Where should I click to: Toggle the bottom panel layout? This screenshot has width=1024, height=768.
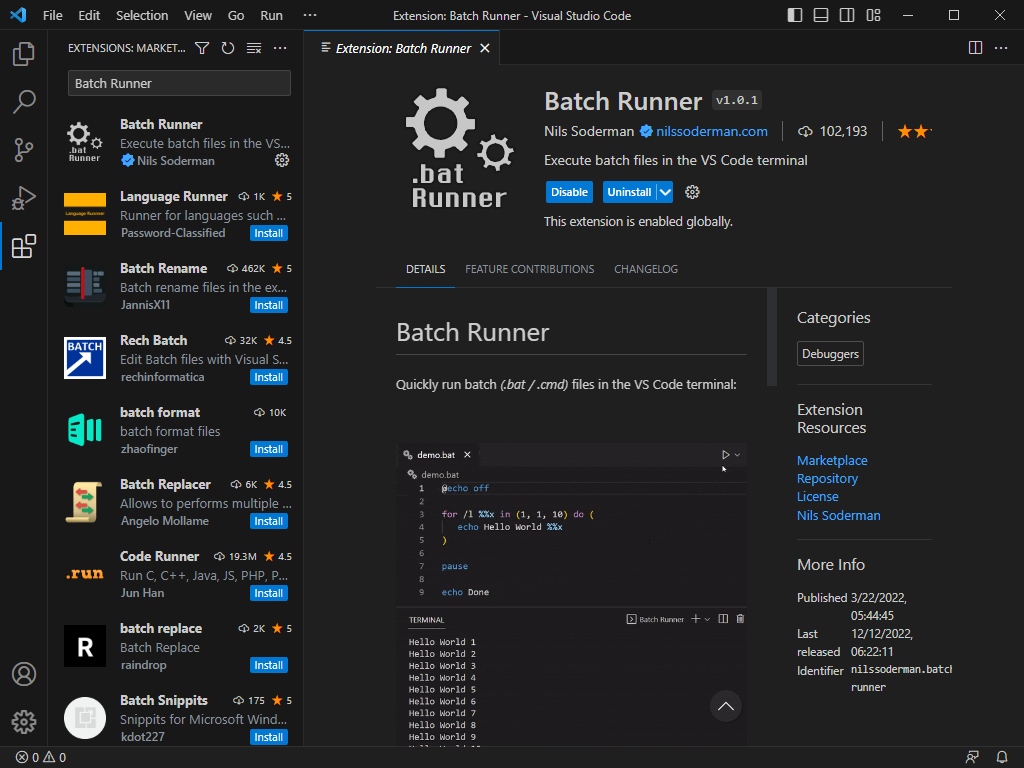(x=821, y=15)
